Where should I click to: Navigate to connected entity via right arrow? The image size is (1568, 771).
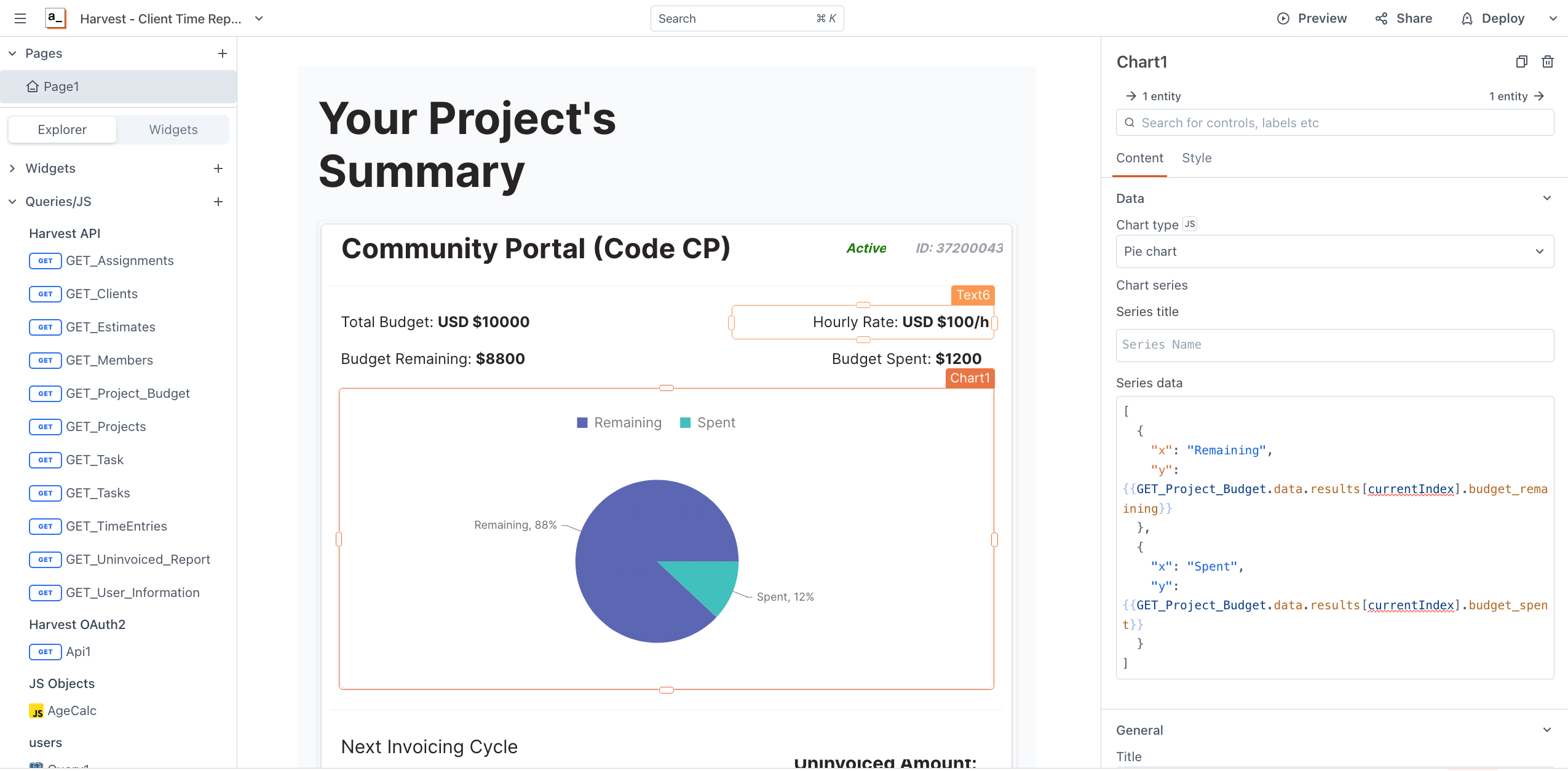(x=1540, y=96)
